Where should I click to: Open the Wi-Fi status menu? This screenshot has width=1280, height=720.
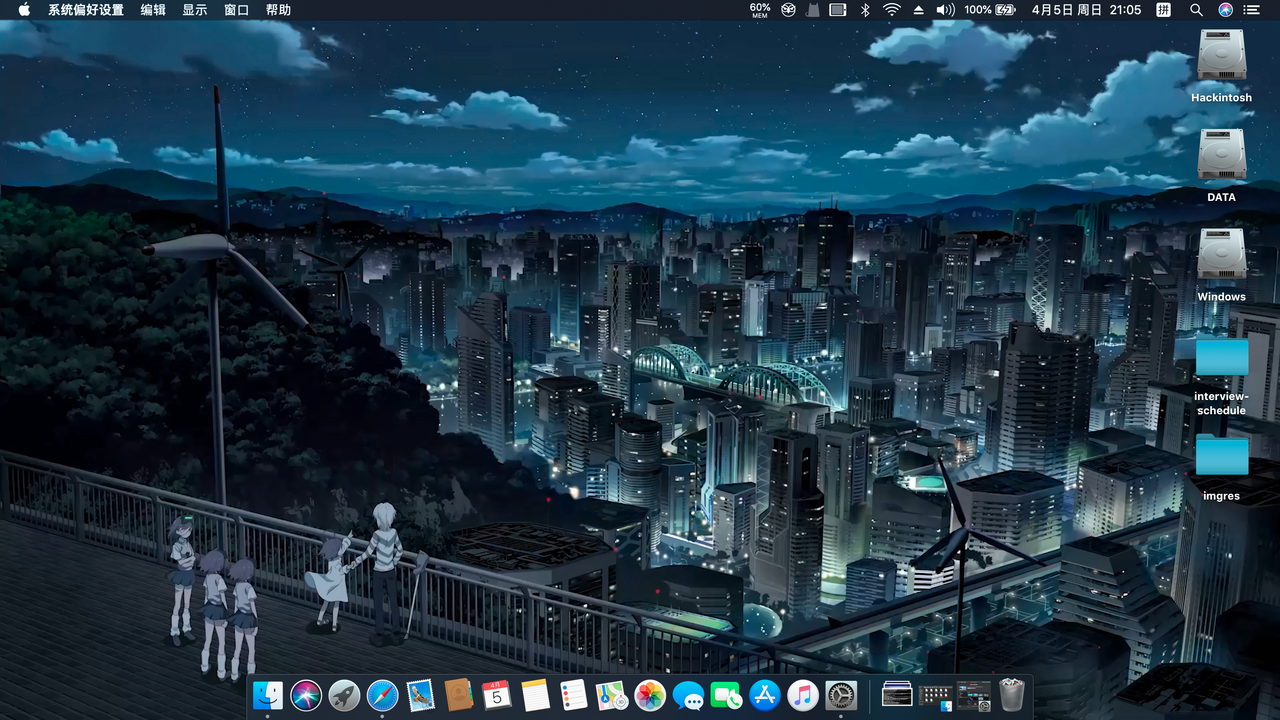pos(891,10)
